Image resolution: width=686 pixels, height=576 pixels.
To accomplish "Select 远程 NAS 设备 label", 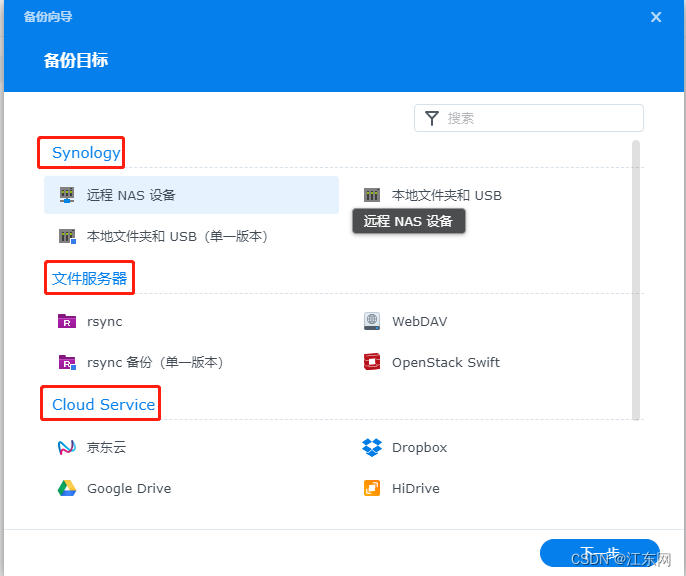I will coord(131,195).
